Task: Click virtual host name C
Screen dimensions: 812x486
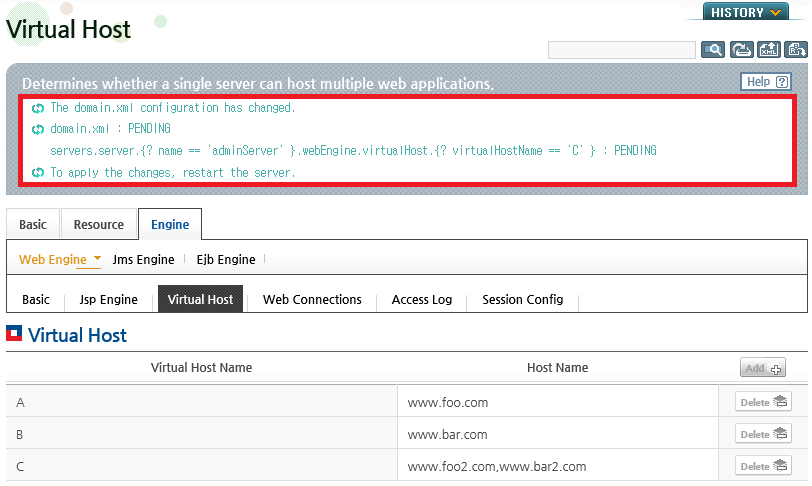Action: [x=20, y=467]
